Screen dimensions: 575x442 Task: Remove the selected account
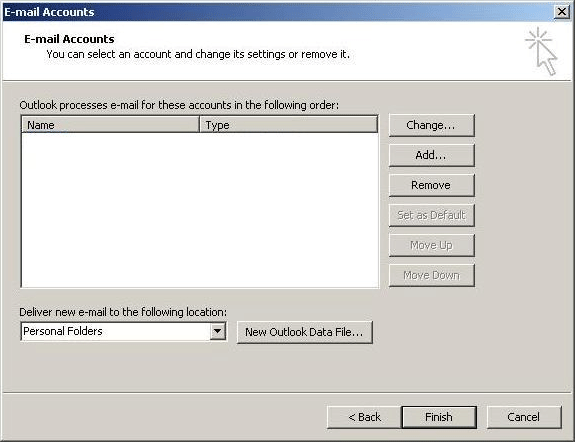click(432, 185)
